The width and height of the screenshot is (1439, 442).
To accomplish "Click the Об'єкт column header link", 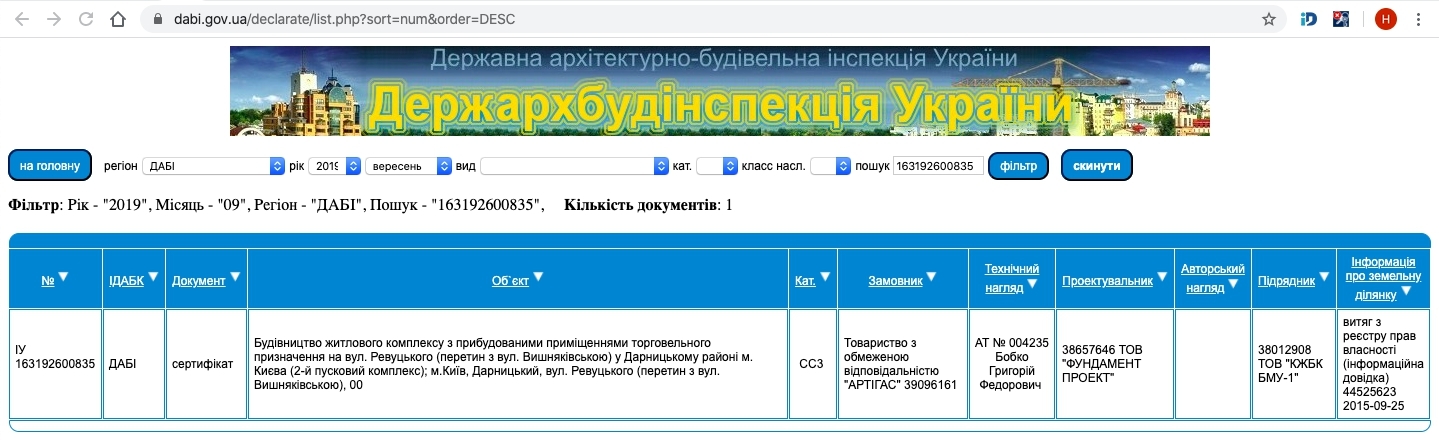I will 510,281.
